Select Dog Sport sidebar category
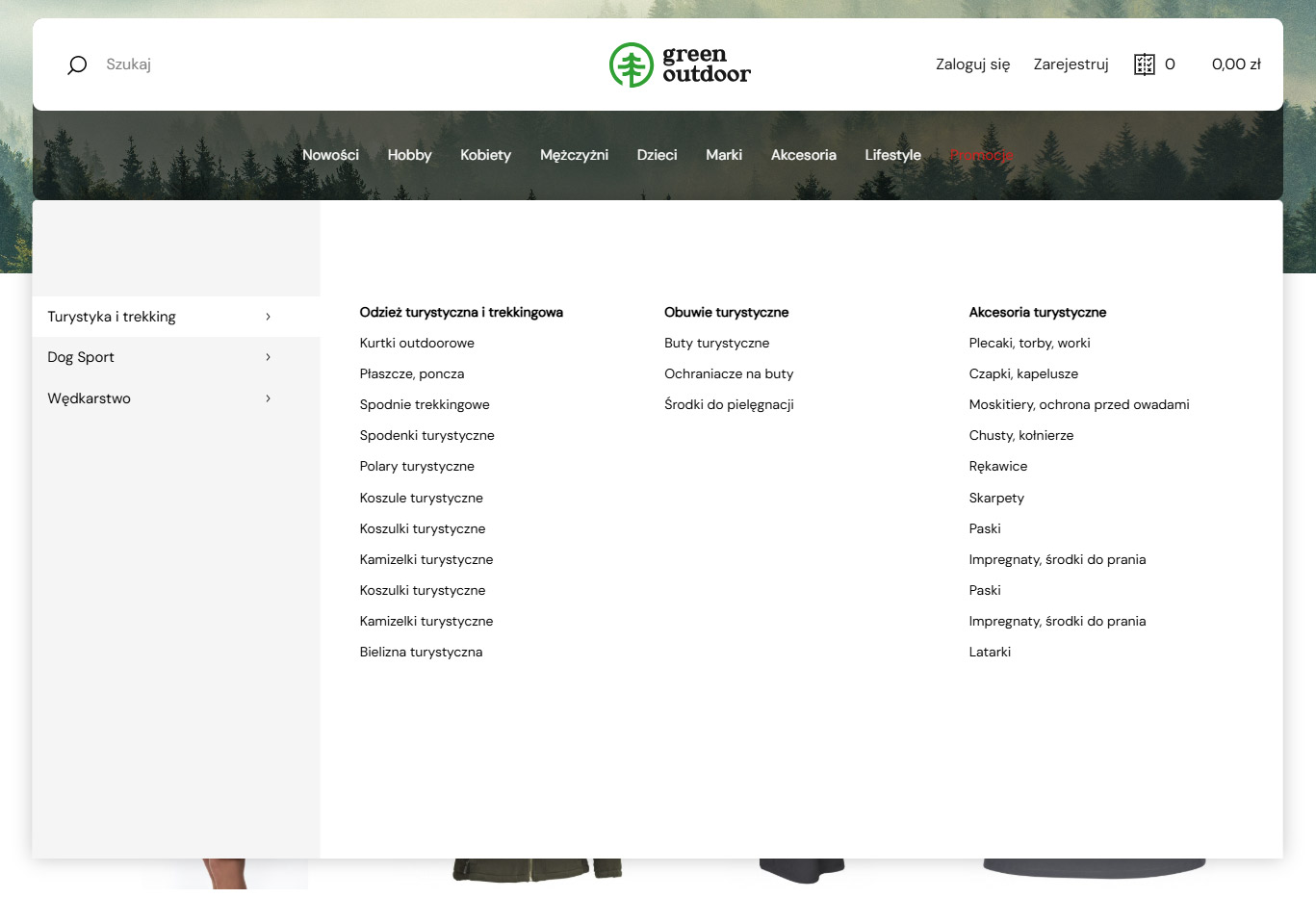This screenshot has height=898, width=1316. click(81, 357)
